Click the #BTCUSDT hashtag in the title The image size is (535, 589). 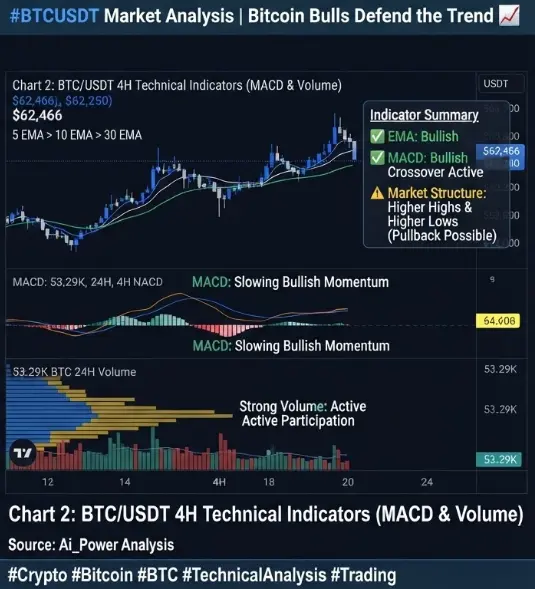point(54,16)
